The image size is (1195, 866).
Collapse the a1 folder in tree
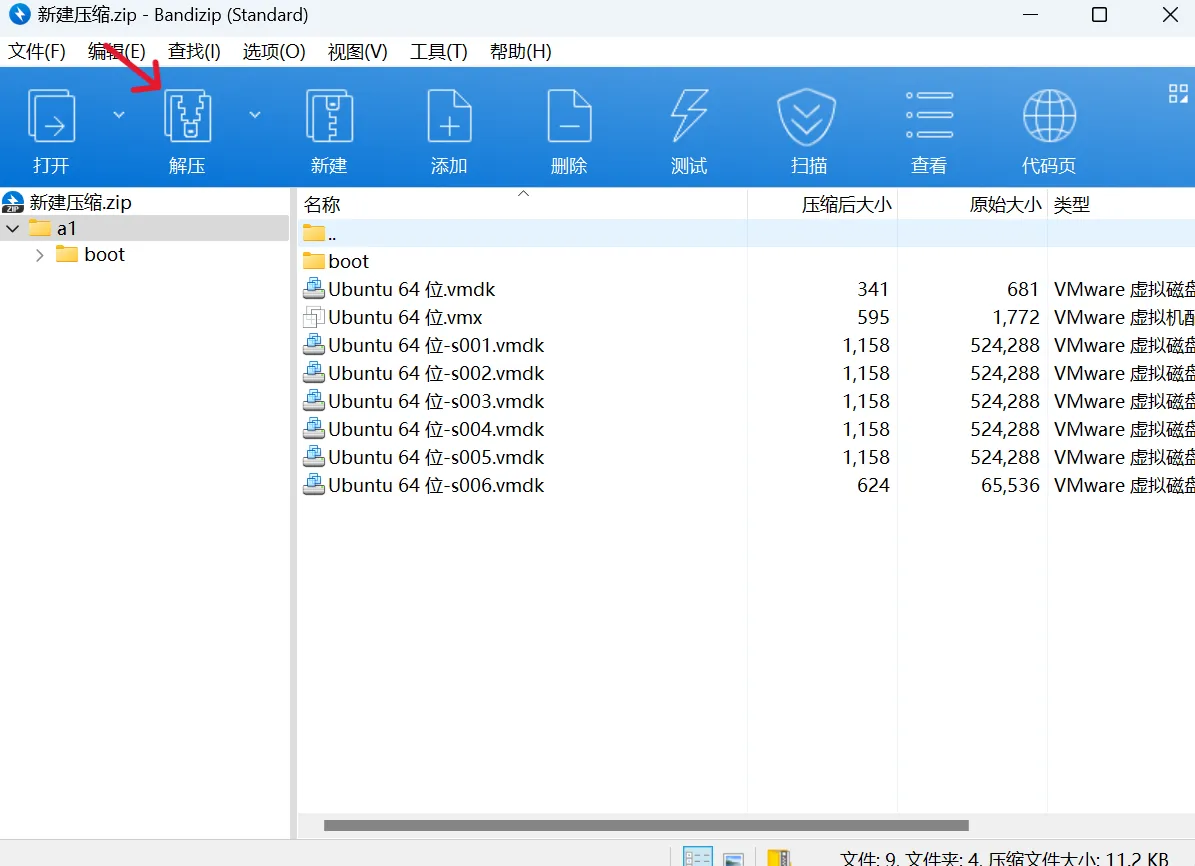tap(13, 229)
